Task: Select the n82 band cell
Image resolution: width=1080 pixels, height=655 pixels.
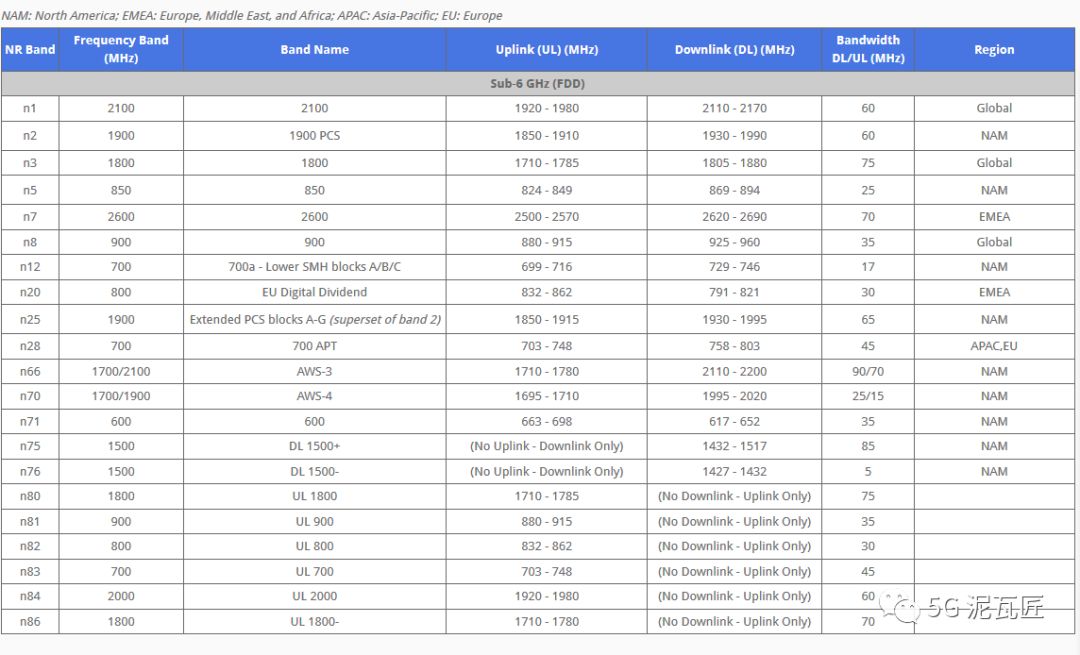Action: [x=30, y=546]
